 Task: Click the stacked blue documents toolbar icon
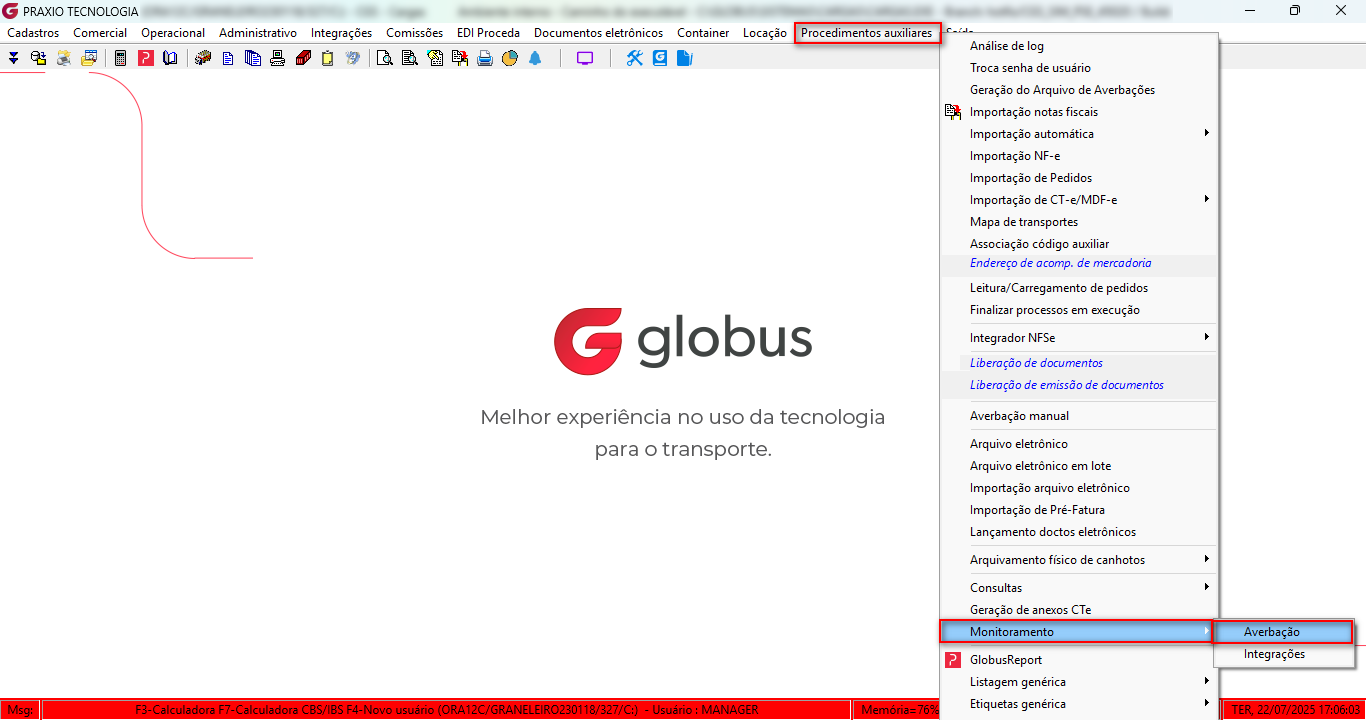click(252, 58)
